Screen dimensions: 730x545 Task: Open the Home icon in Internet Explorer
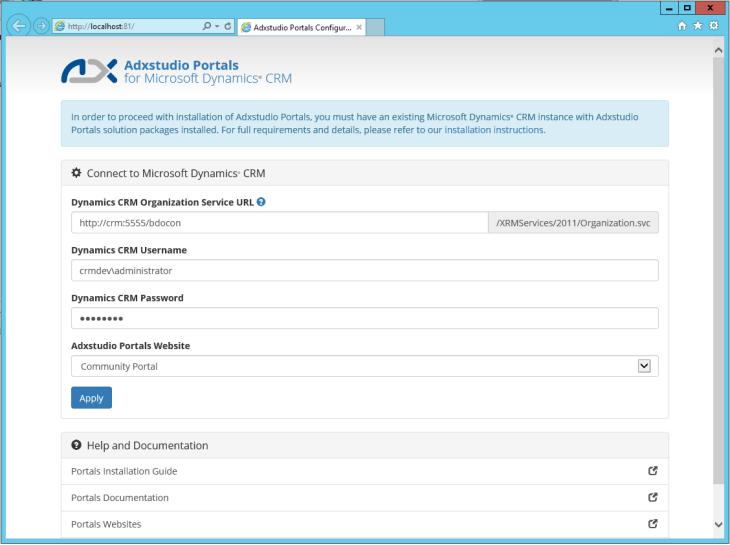(682, 26)
